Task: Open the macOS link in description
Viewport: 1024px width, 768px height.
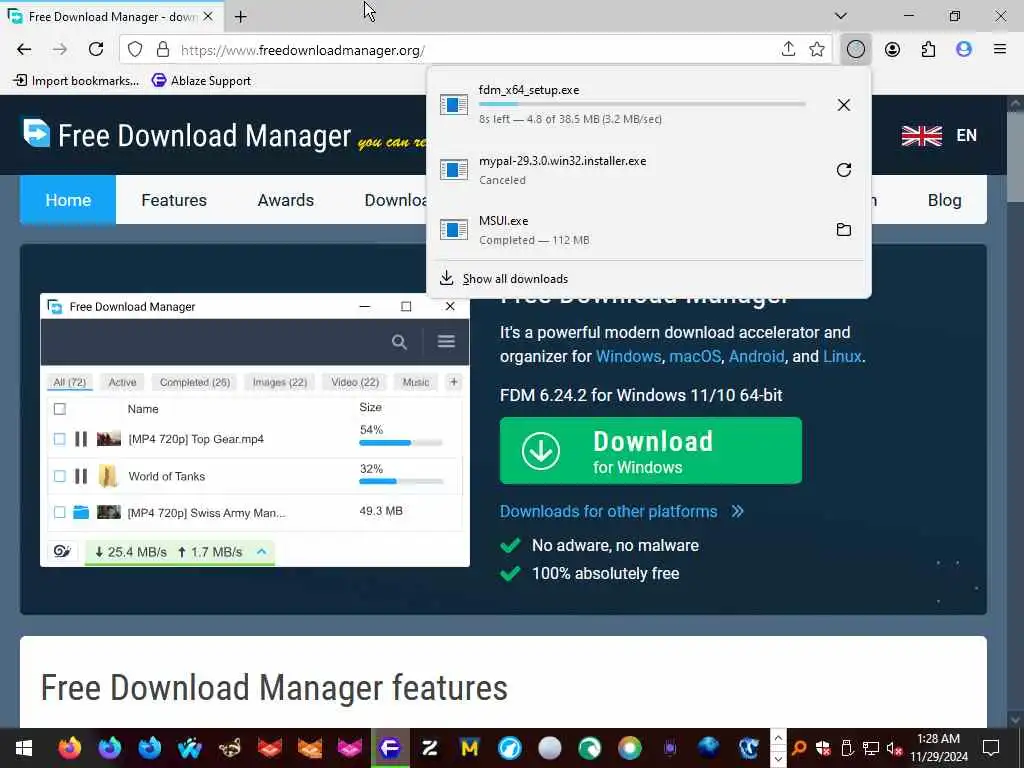Action: 695,357
